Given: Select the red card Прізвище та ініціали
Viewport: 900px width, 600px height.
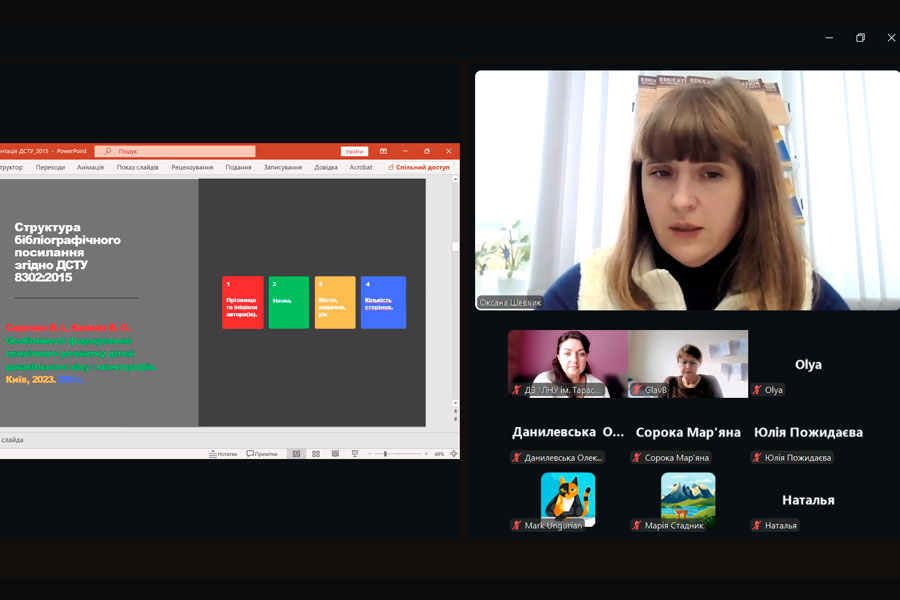Looking at the screenshot, I should click(x=243, y=303).
